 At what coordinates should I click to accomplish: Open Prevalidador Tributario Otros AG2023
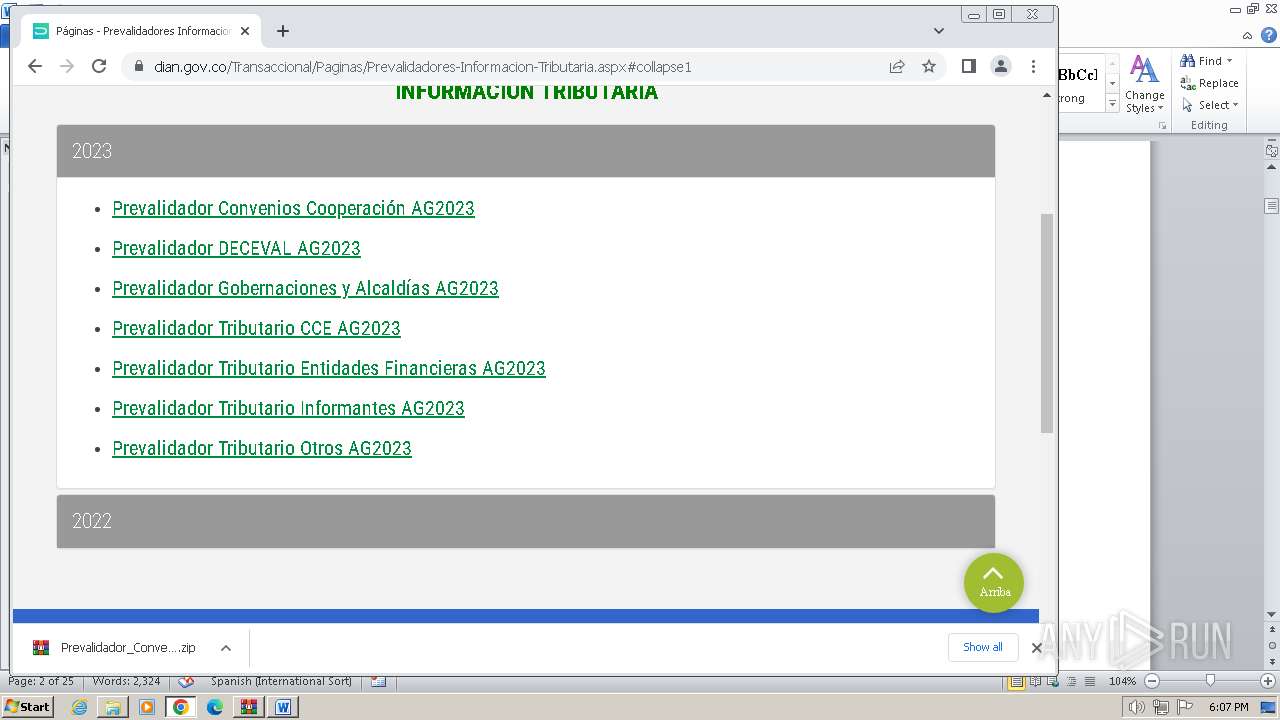click(262, 448)
